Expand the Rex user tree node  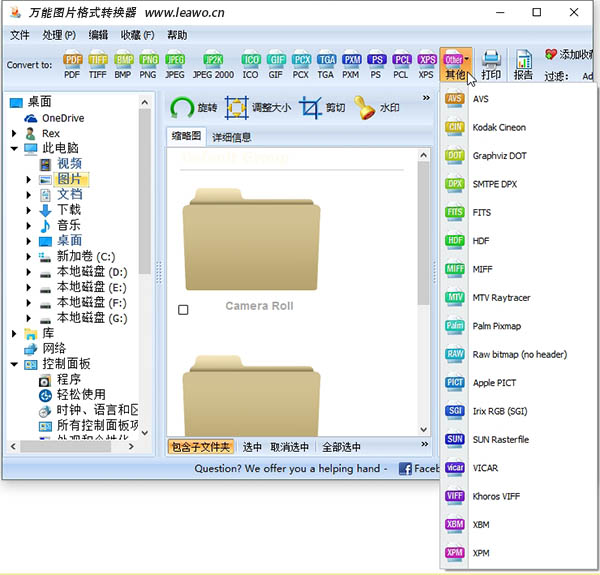click(14, 133)
